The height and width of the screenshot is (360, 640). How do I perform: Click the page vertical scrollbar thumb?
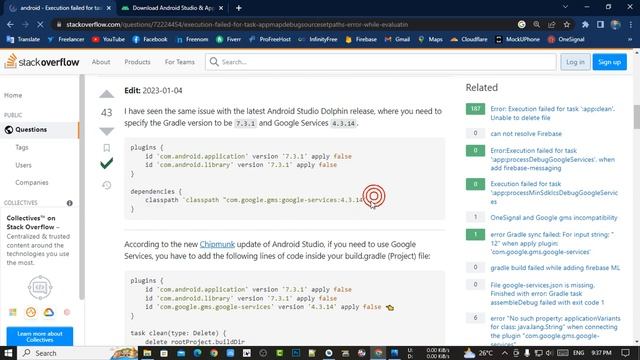636,117
